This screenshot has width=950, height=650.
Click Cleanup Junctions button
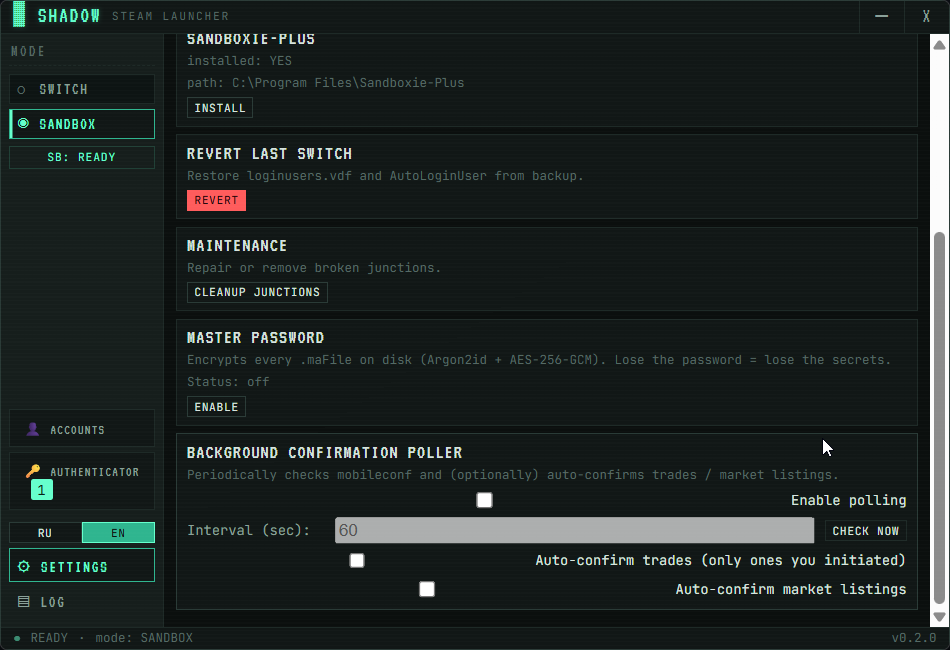[x=257, y=292]
